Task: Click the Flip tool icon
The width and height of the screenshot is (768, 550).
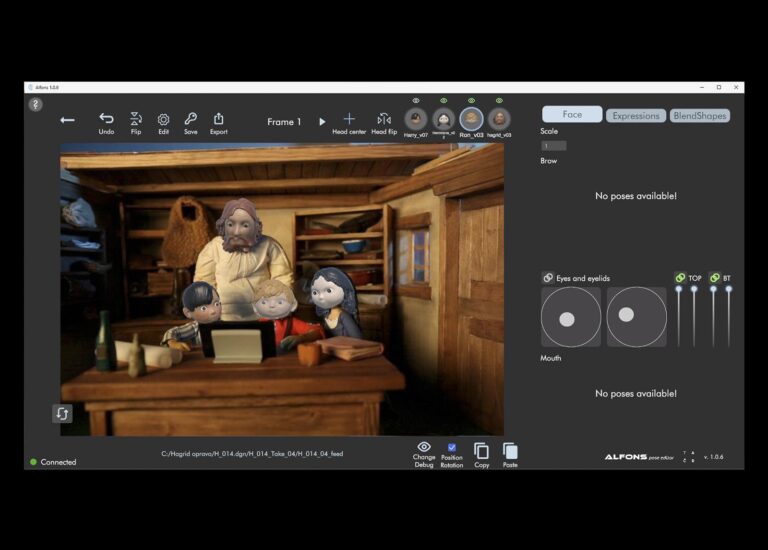Action: tap(135, 119)
